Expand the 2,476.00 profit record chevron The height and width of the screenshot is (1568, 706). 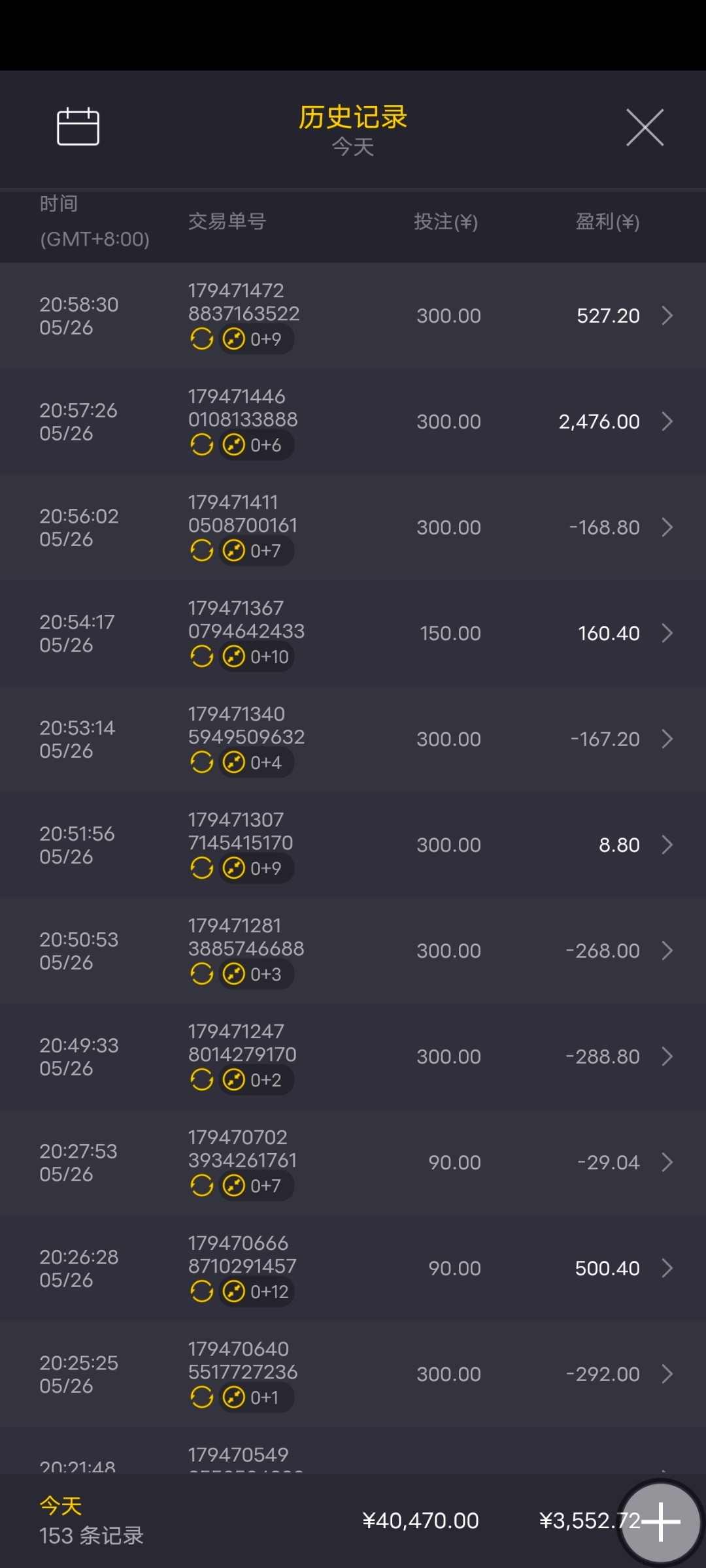point(667,421)
